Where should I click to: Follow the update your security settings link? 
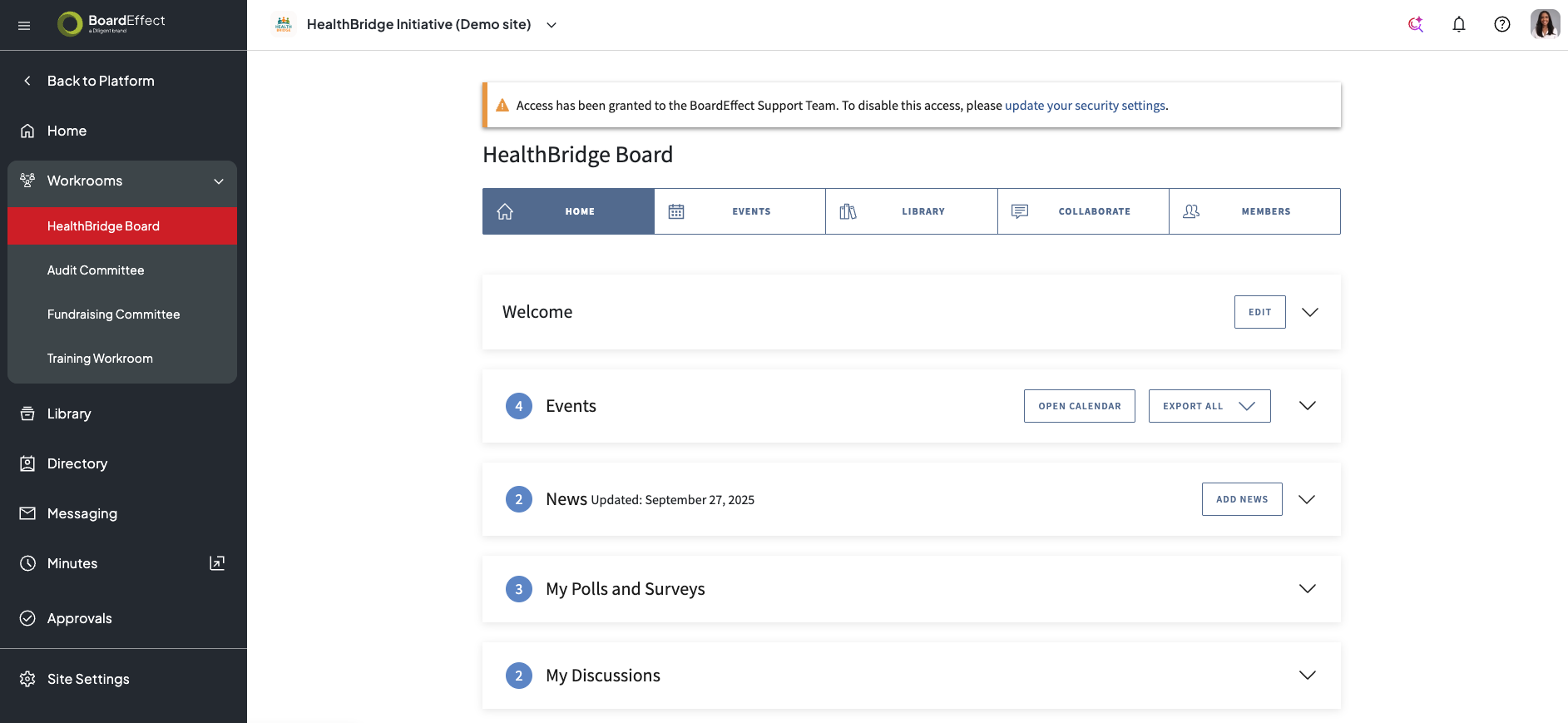[1085, 106]
